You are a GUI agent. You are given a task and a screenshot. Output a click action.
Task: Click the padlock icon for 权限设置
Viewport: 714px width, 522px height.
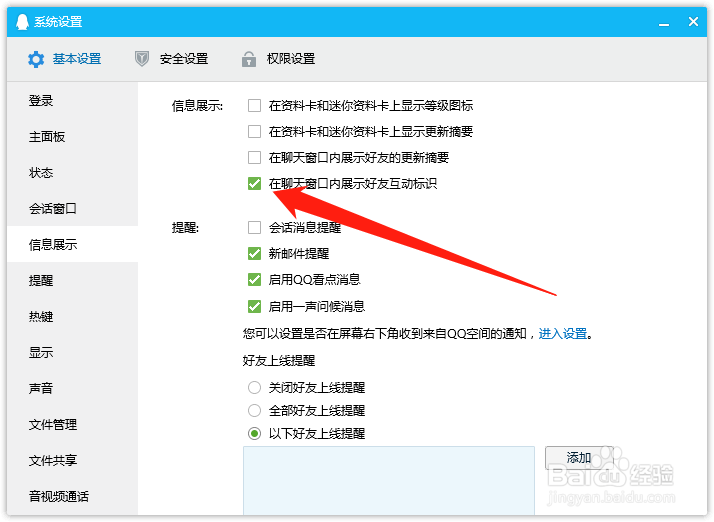(x=249, y=59)
